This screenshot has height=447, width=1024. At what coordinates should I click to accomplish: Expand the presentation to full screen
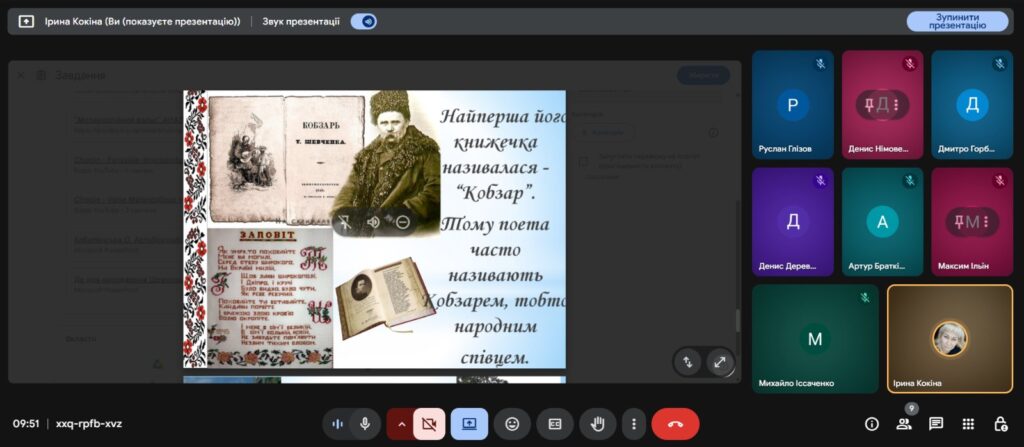tap(719, 362)
